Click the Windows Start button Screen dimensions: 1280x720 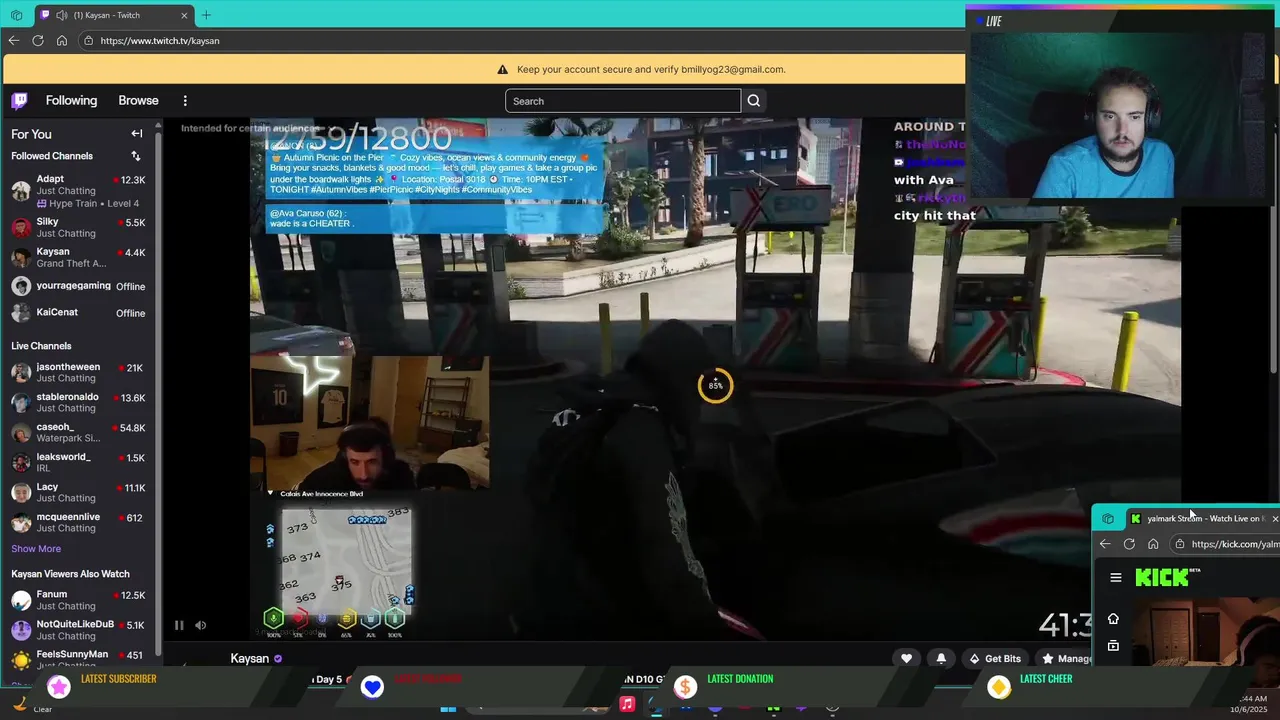pos(448,708)
